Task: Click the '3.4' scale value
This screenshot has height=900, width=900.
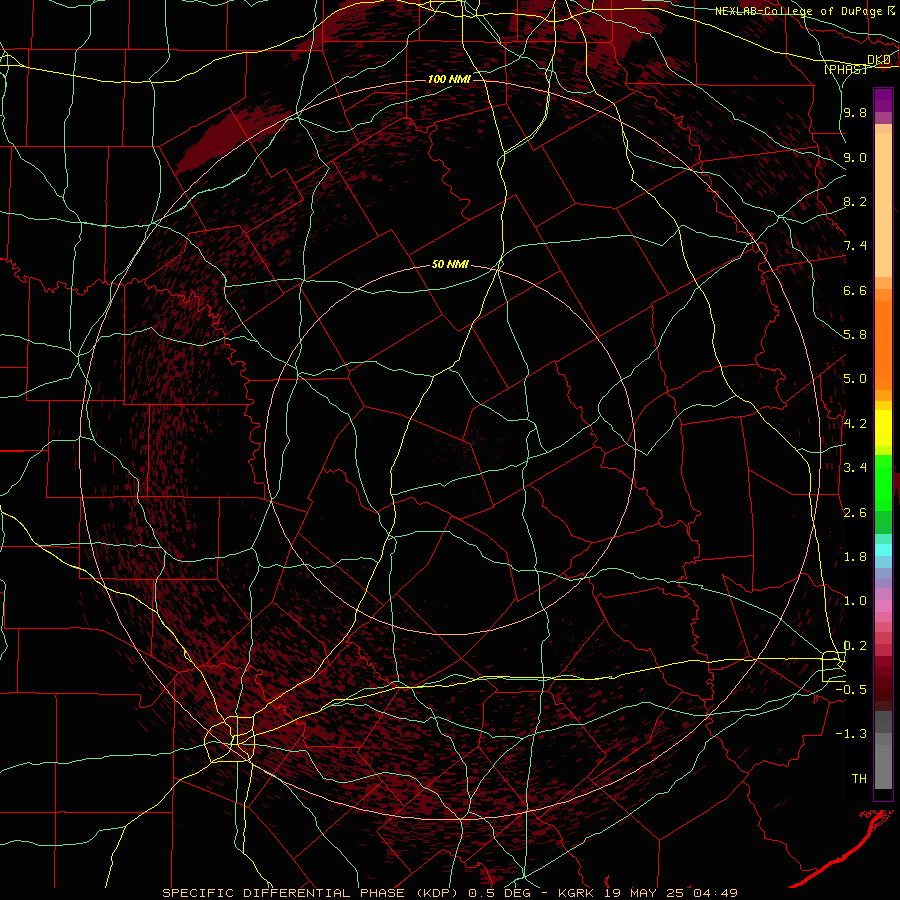Action: [x=855, y=468]
